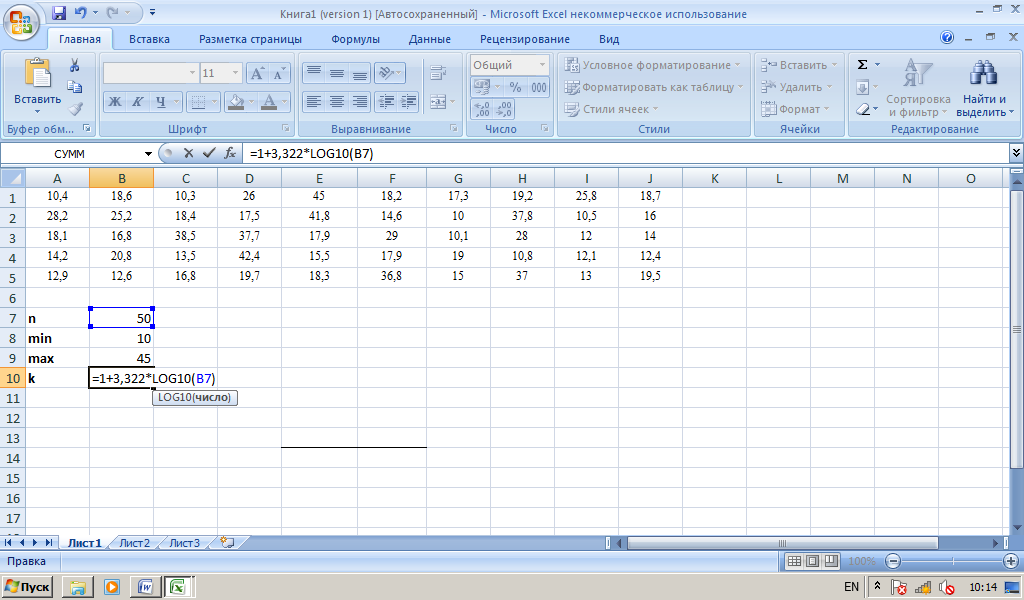Click the Пуск start button
1024x600 pixels.
coord(27,587)
